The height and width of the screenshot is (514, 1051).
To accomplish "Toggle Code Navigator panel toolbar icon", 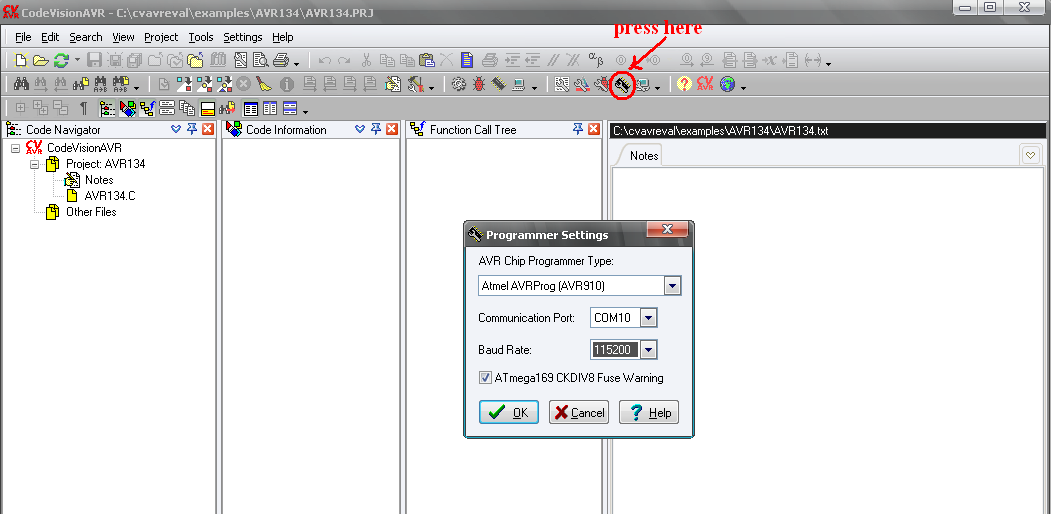I will (x=107, y=108).
